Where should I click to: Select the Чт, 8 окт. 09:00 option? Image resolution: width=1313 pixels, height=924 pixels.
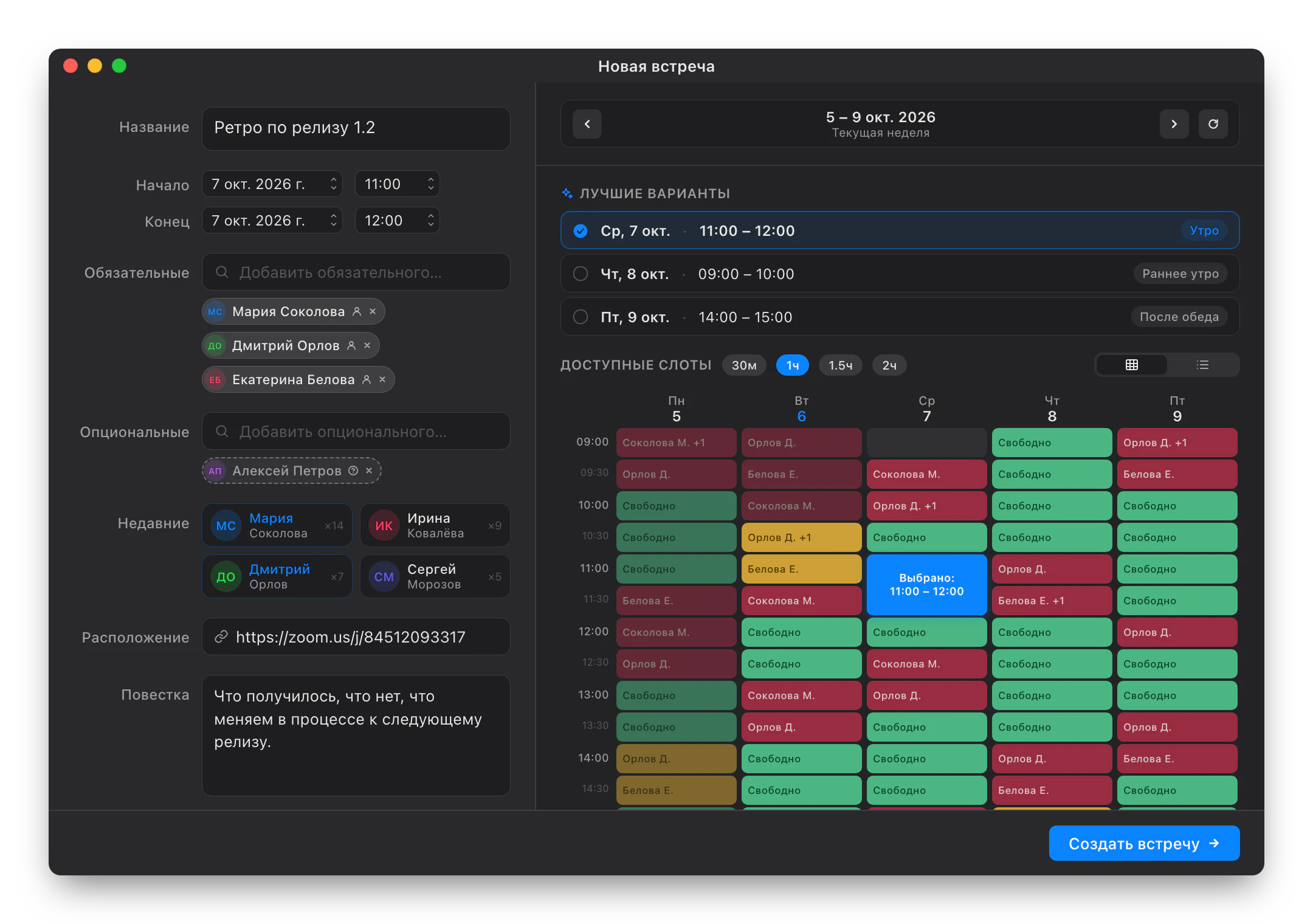click(x=900, y=274)
